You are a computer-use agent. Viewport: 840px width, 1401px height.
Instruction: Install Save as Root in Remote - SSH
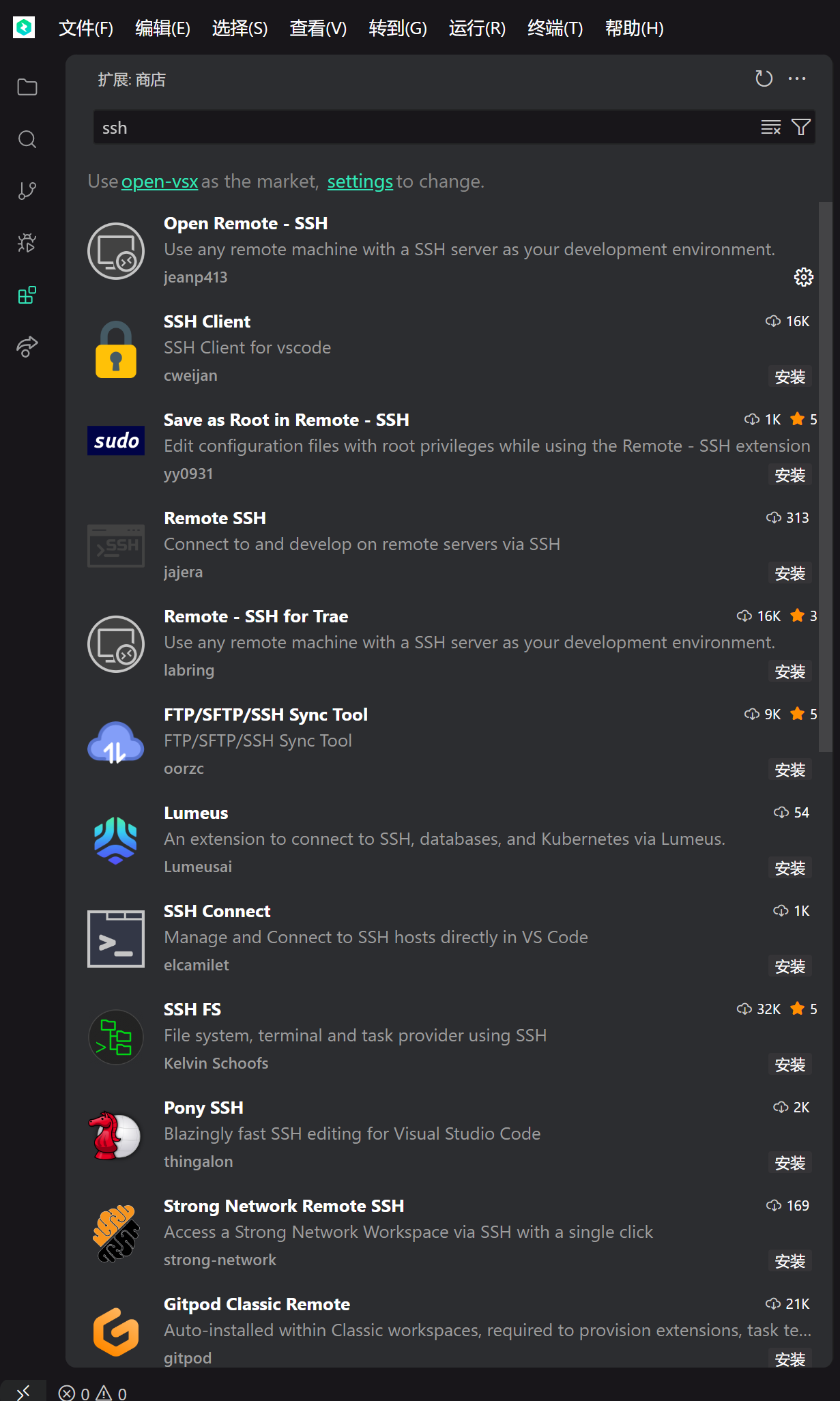(790, 475)
